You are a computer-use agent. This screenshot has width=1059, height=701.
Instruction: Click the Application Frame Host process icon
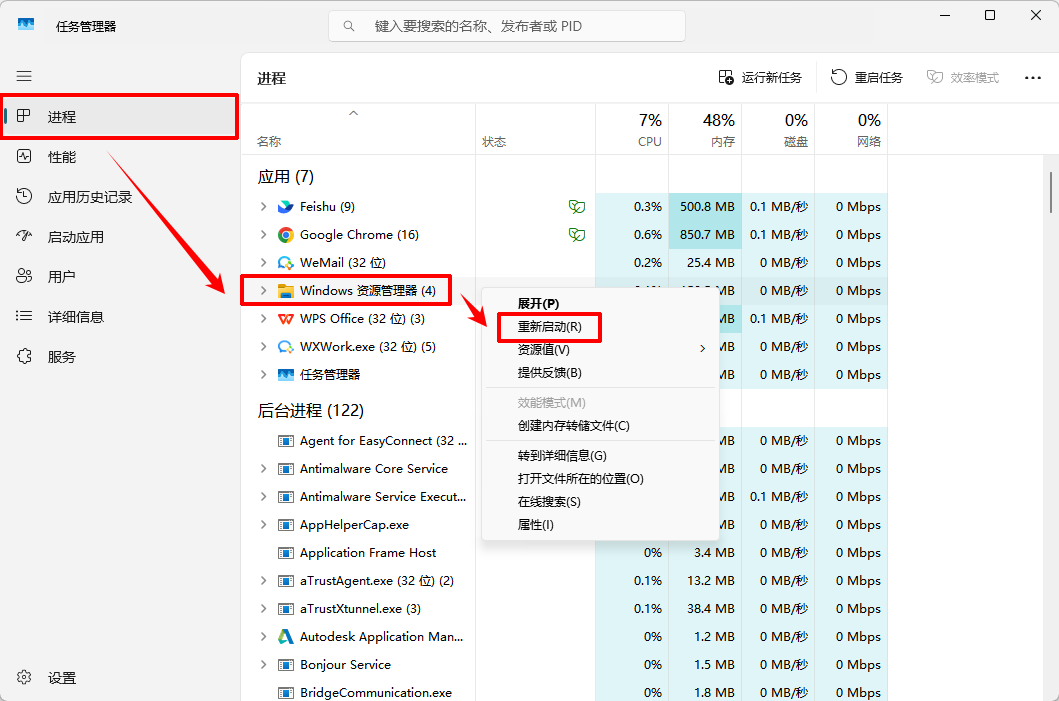[x=286, y=553]
